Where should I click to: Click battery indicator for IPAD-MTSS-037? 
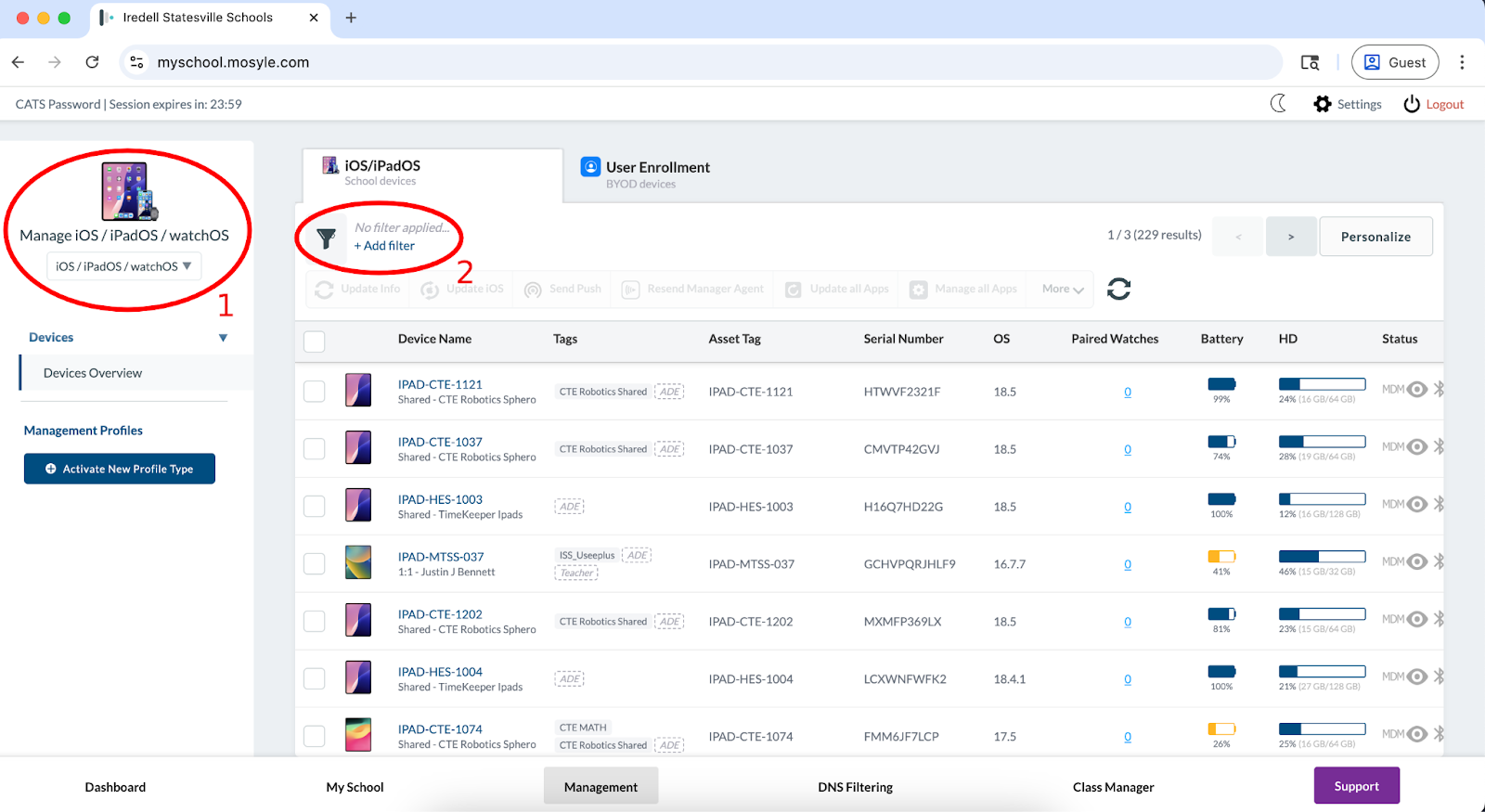(1221, 557)
